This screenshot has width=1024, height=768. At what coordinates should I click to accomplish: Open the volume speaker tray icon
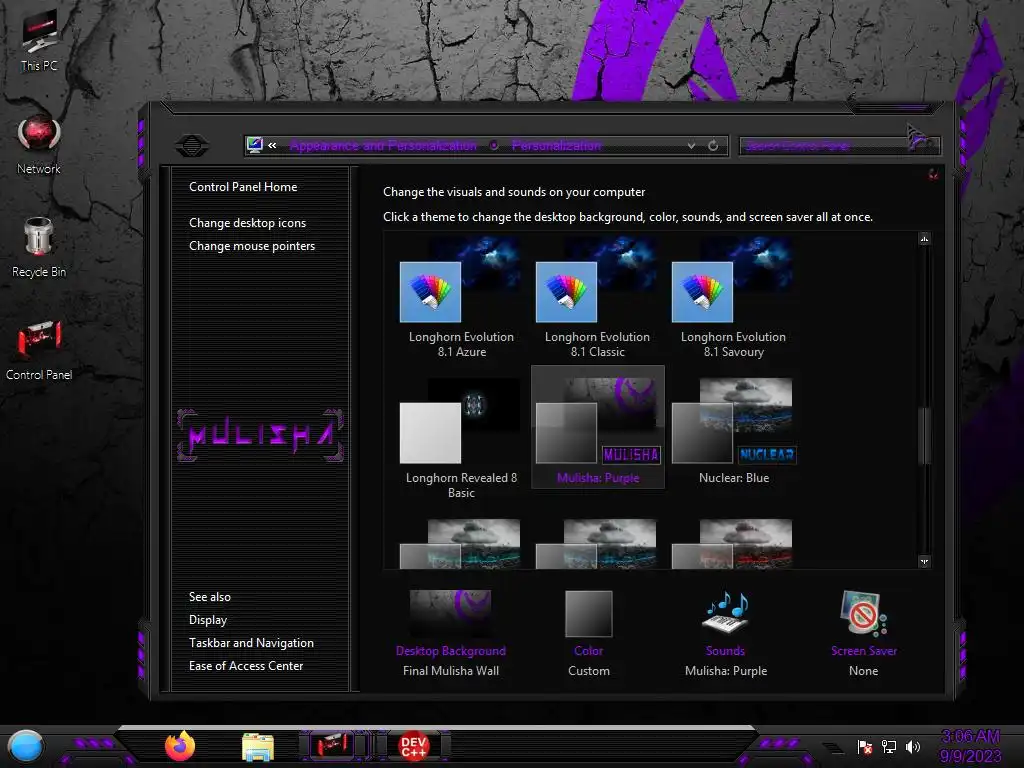(x=913, y=746)
